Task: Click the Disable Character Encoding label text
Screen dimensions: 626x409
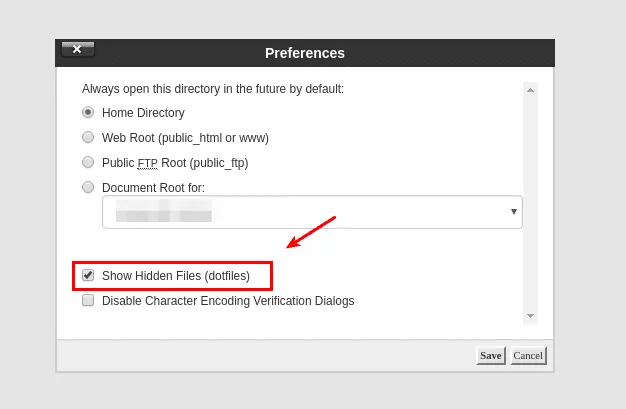Action: (x=228, y=301)
